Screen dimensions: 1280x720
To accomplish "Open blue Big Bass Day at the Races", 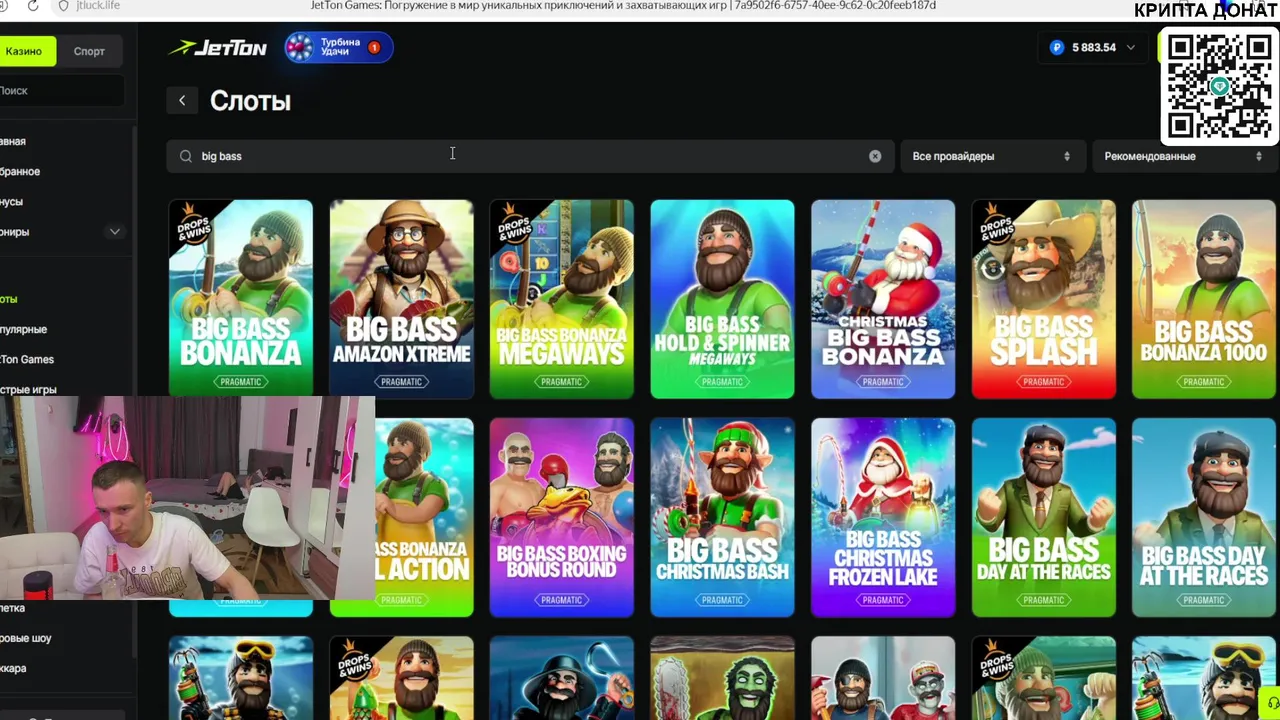I will (x=1204, y=517).
